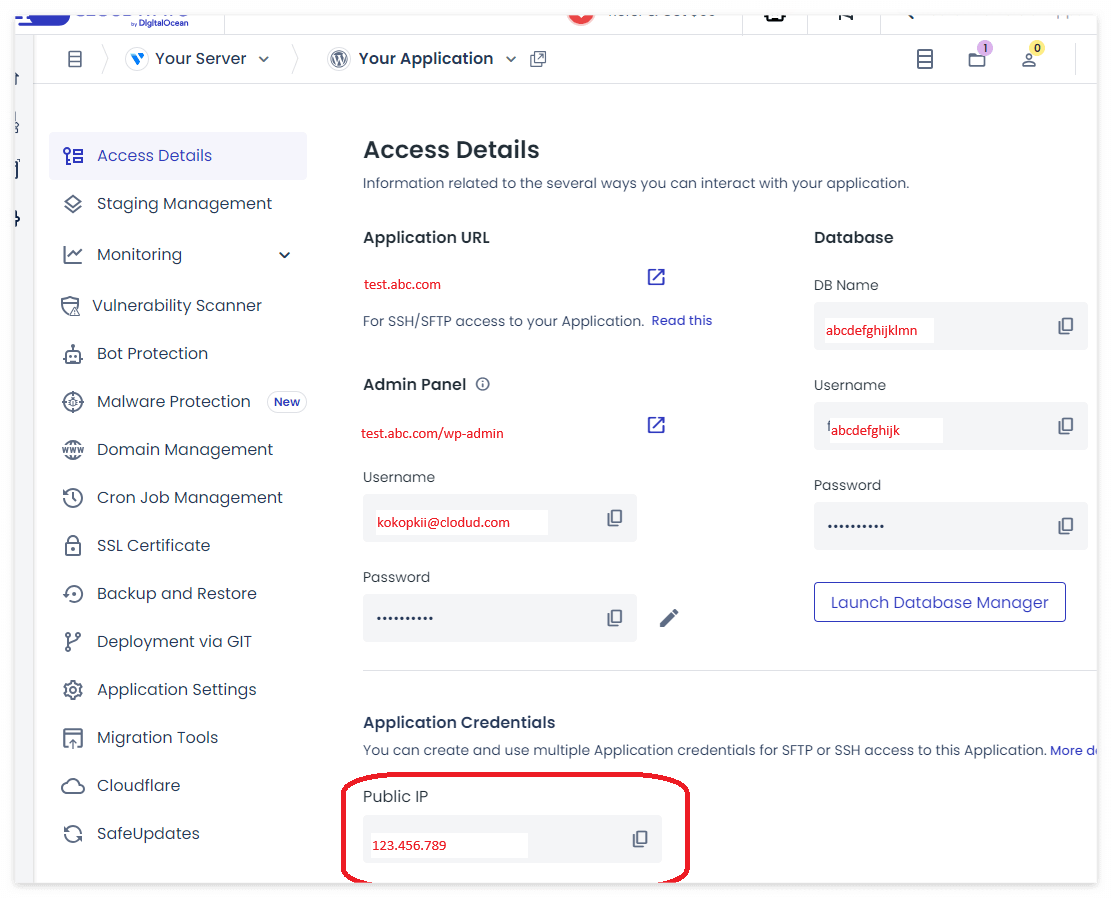
Task: Click the New badge on Malware Protection
Action: [x=287, y=402]
